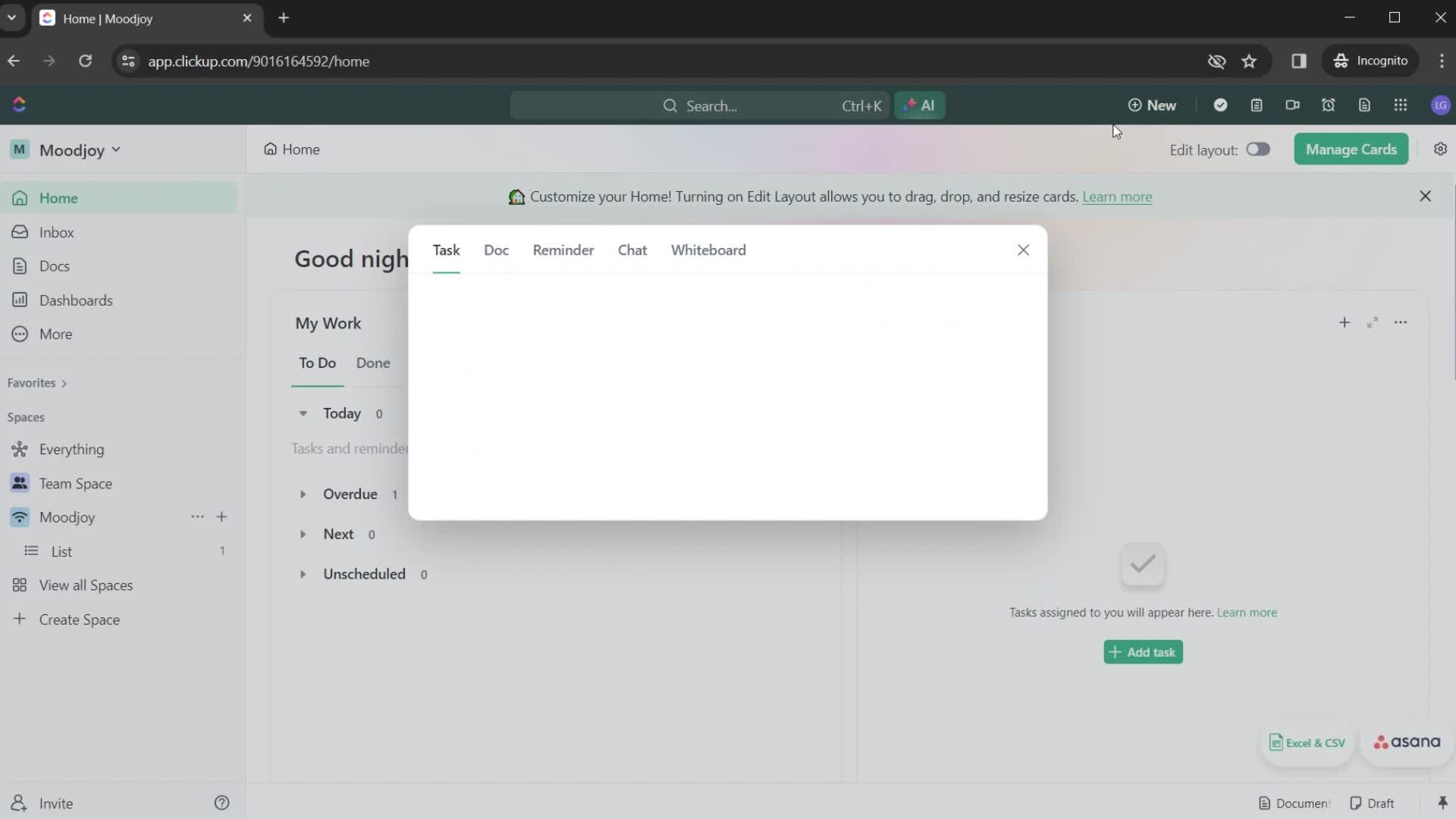
Task: Expand the Unscheduled section
Action: pyautogui.click(x=303, y=575)
